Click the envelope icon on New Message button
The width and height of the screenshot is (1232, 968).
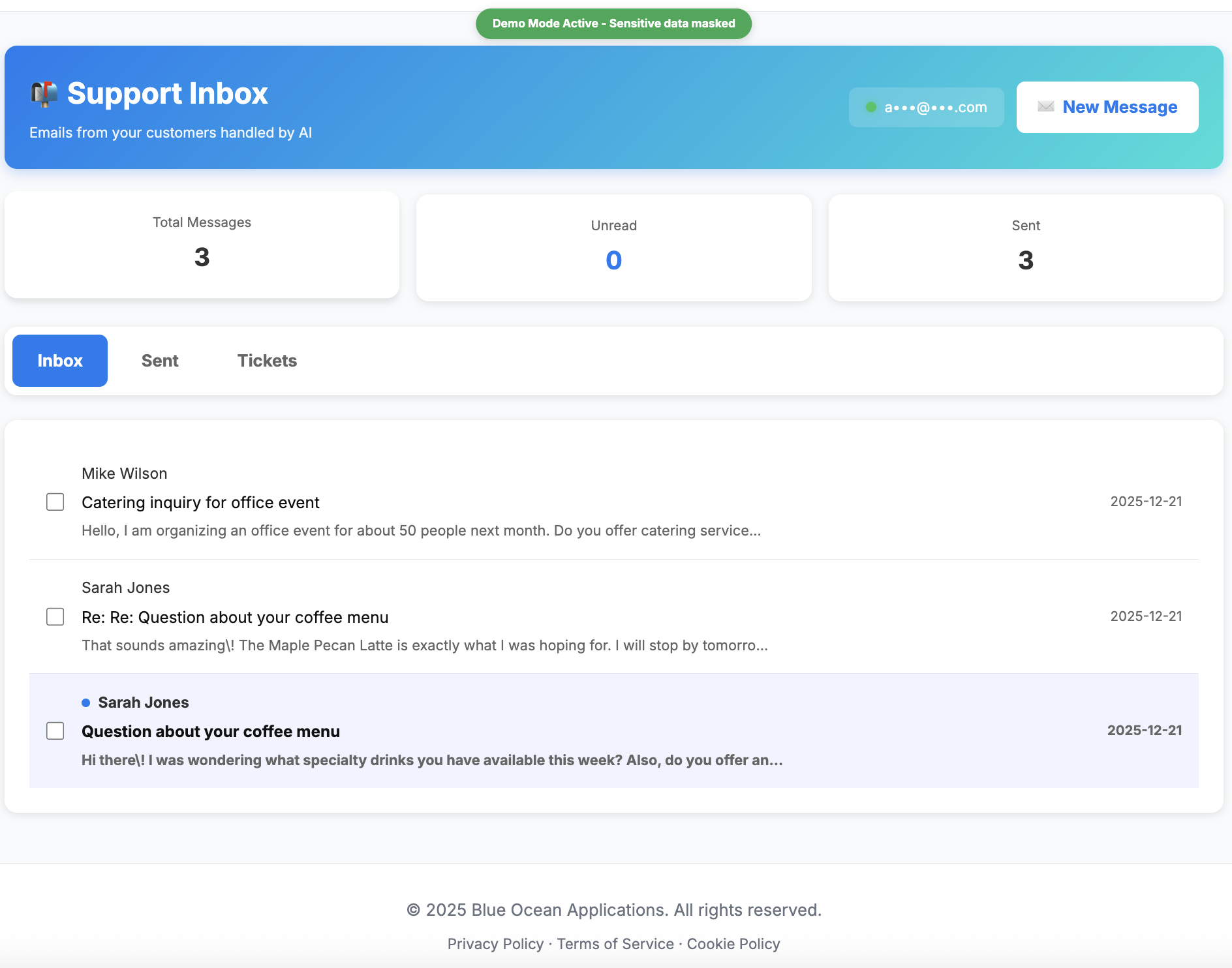pyautogui.click(x=1045, y=106)
